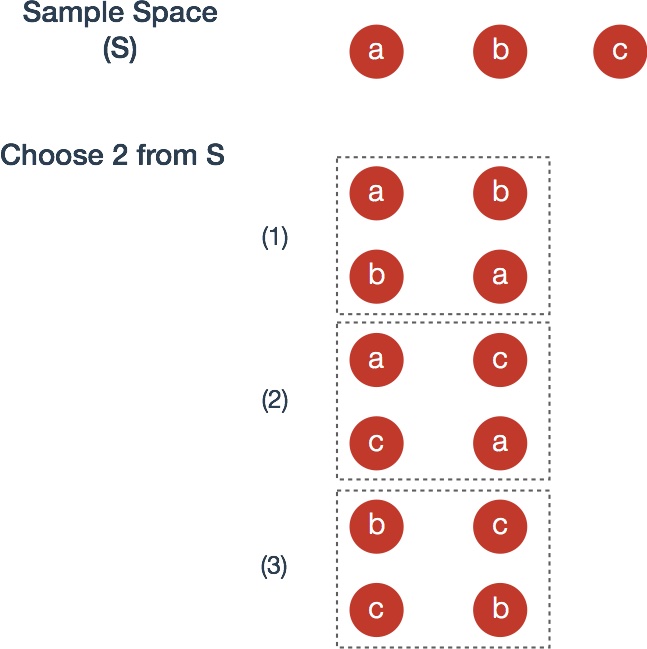
Task: Click the (3) group label
Action: coord(274,566)
